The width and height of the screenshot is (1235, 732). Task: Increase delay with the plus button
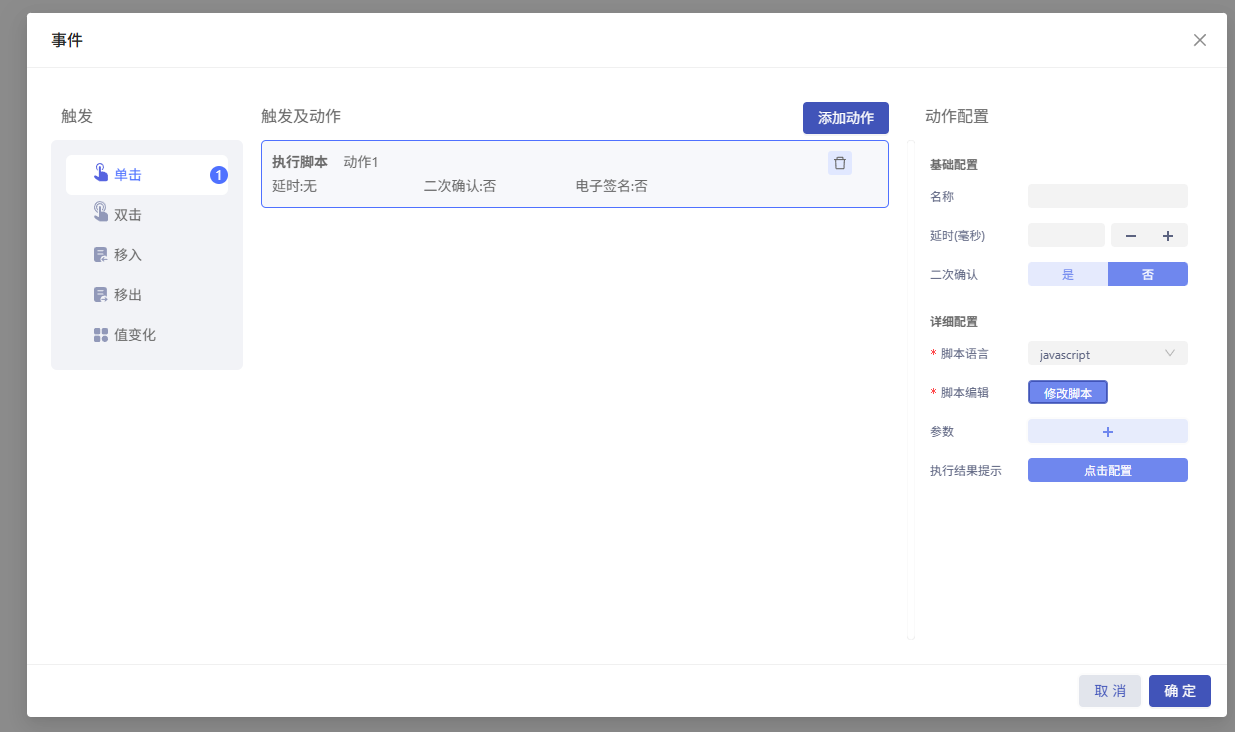[x=1167, y=236]
